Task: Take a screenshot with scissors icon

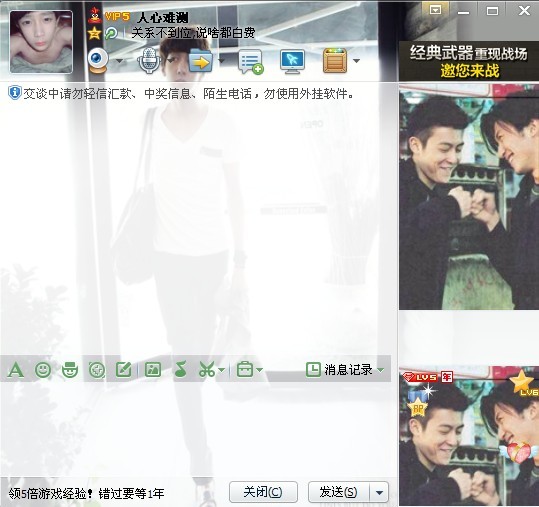Action: (207, 370)
